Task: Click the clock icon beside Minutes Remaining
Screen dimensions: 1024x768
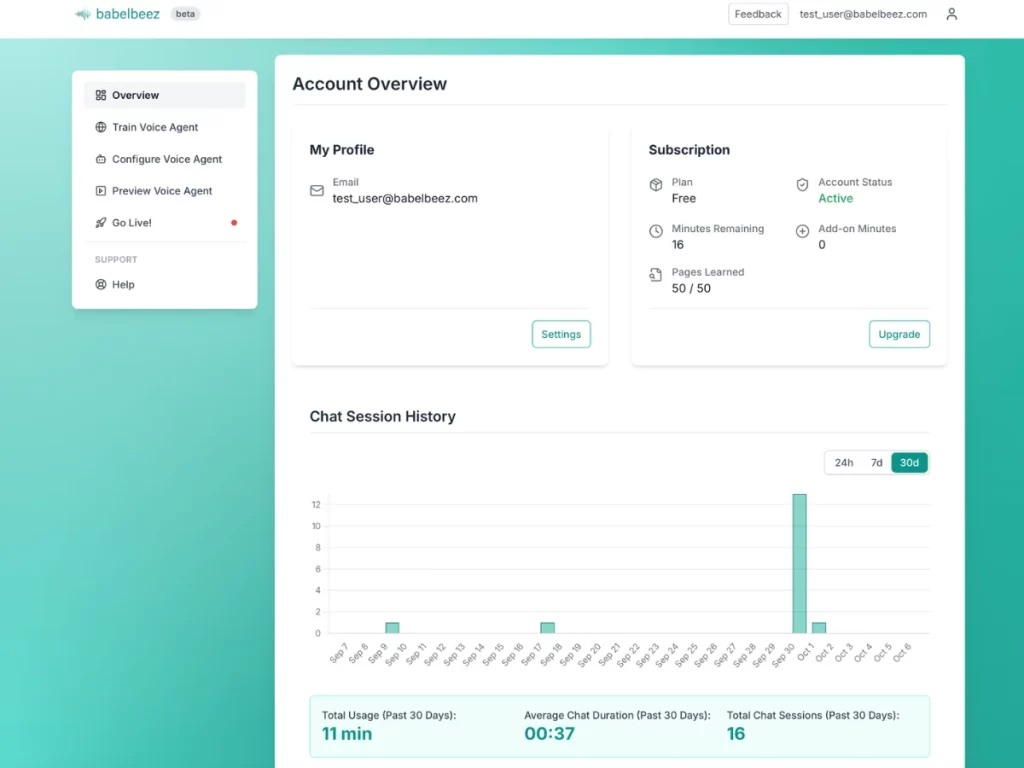Action: (656, 231)
